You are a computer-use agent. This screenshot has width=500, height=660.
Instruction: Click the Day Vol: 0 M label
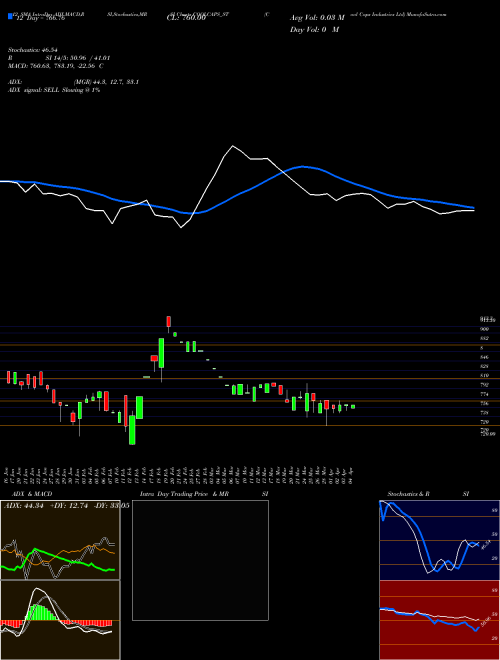pyautogui.click(x=314, y=29)
